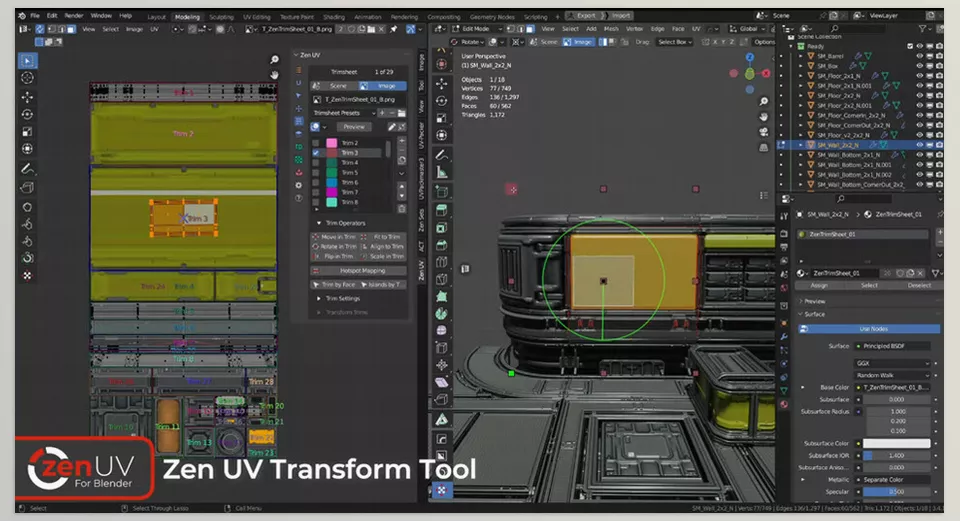Open the Render menu

tap(73, 15)
